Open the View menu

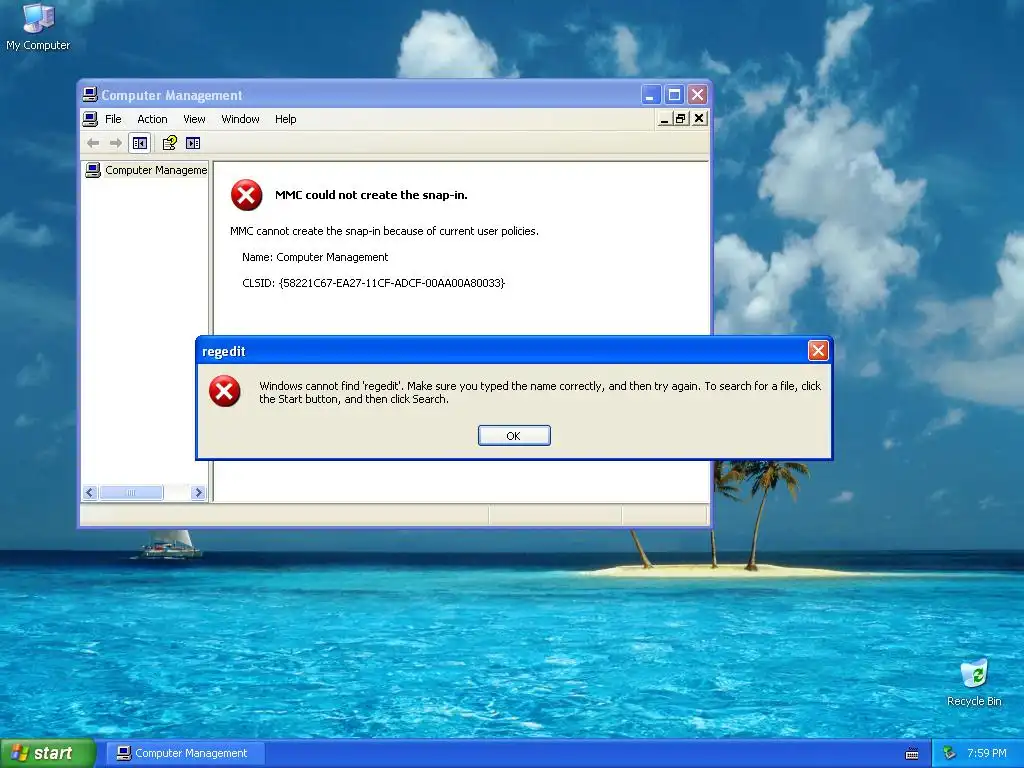(x=194, y=119)
